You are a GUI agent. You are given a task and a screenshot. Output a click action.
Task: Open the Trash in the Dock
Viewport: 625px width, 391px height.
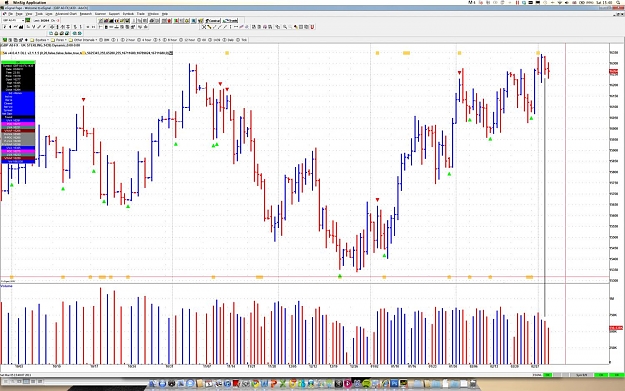pyautogui.click(x=473, y=384)
